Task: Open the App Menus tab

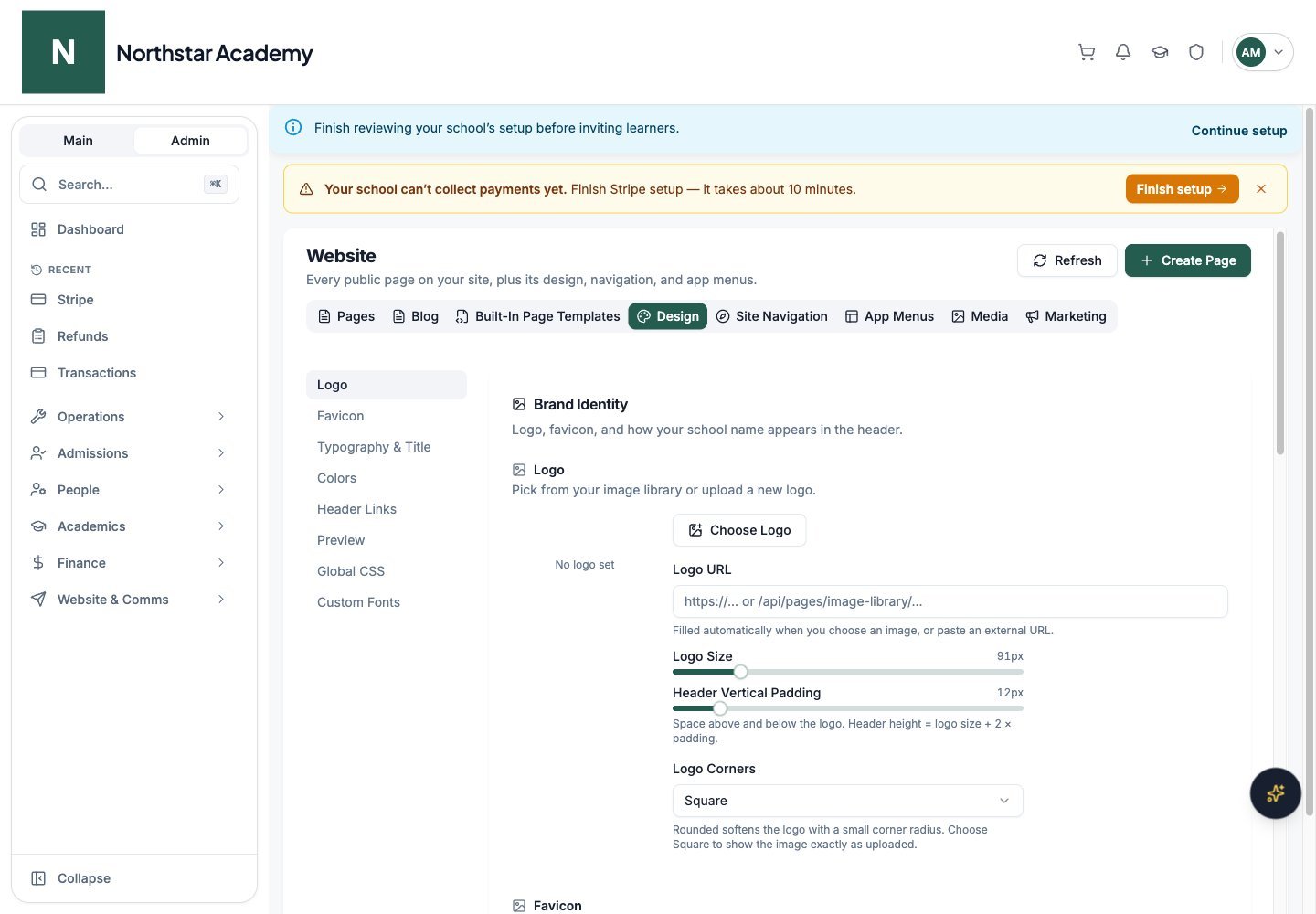Action: pos(889,316)
